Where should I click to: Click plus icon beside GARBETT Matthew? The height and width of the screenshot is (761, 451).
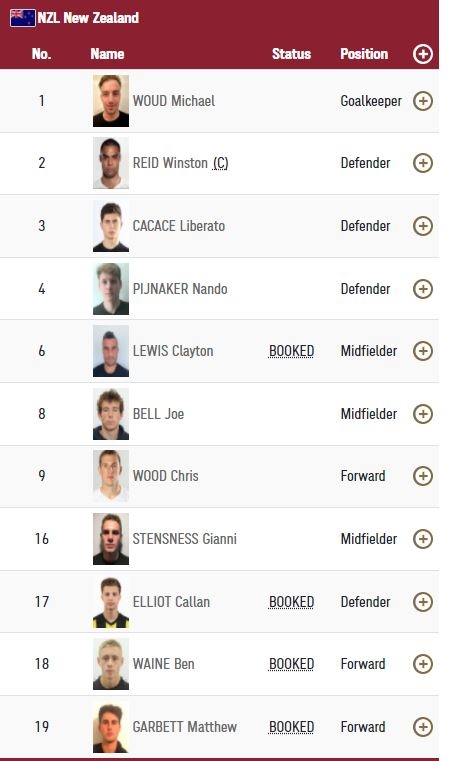(422, 727)
